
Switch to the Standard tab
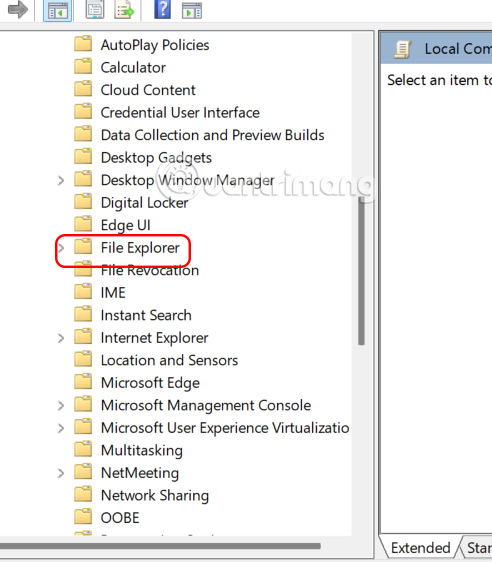tap(477, 548)
